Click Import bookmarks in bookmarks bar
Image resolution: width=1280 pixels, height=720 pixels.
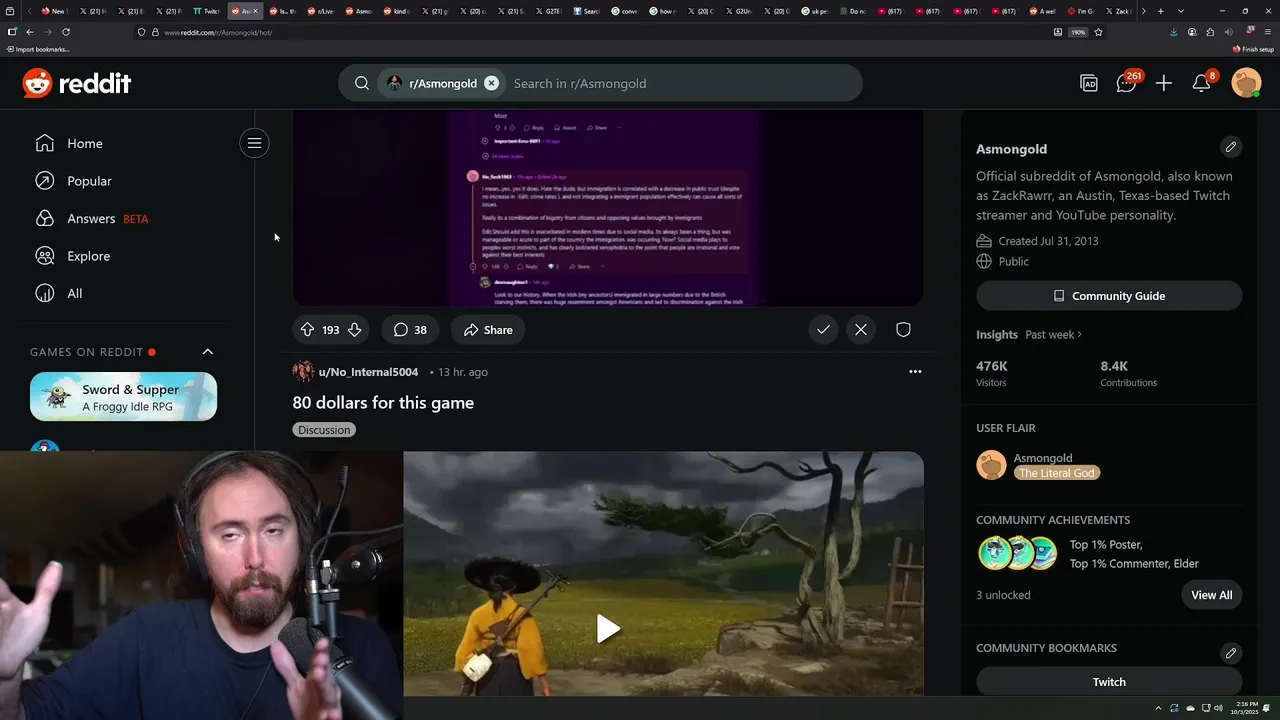point(39,49)
